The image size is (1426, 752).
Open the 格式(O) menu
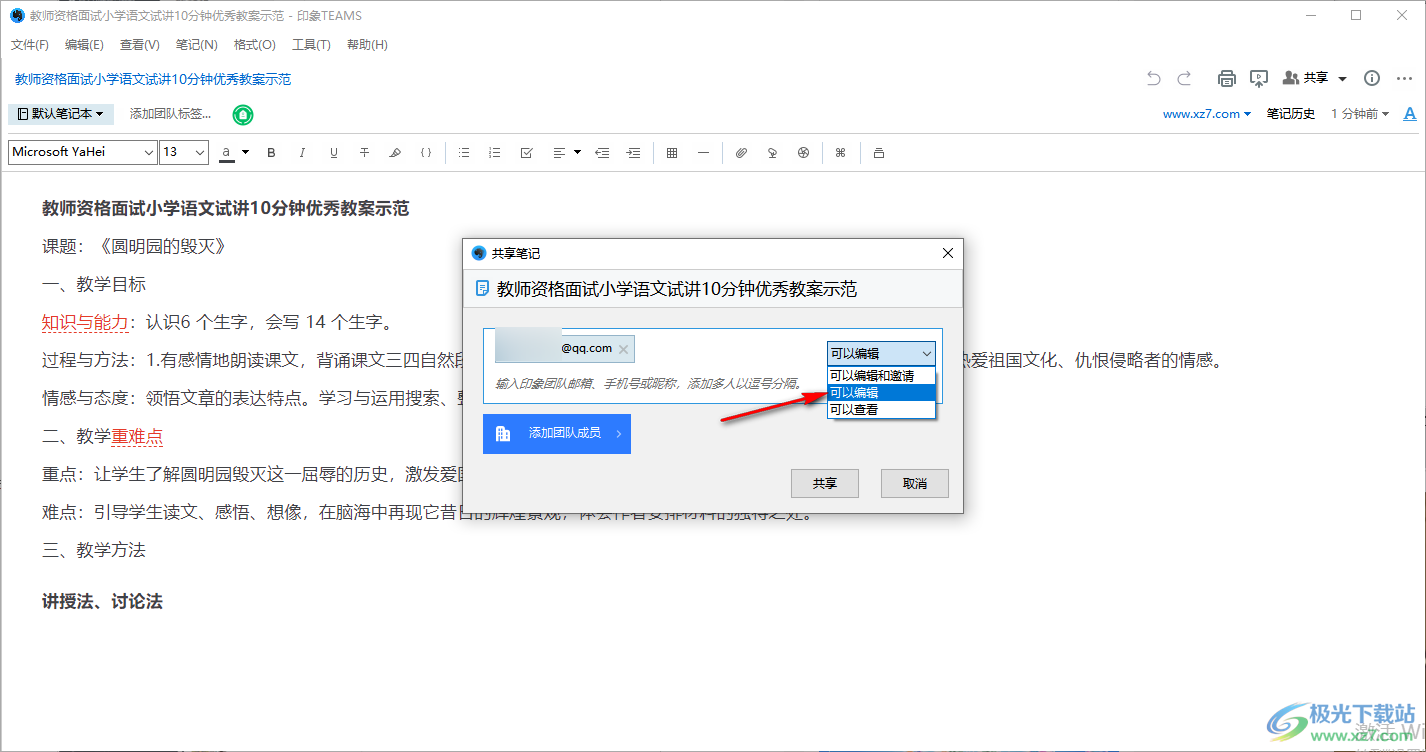[255, 45]
